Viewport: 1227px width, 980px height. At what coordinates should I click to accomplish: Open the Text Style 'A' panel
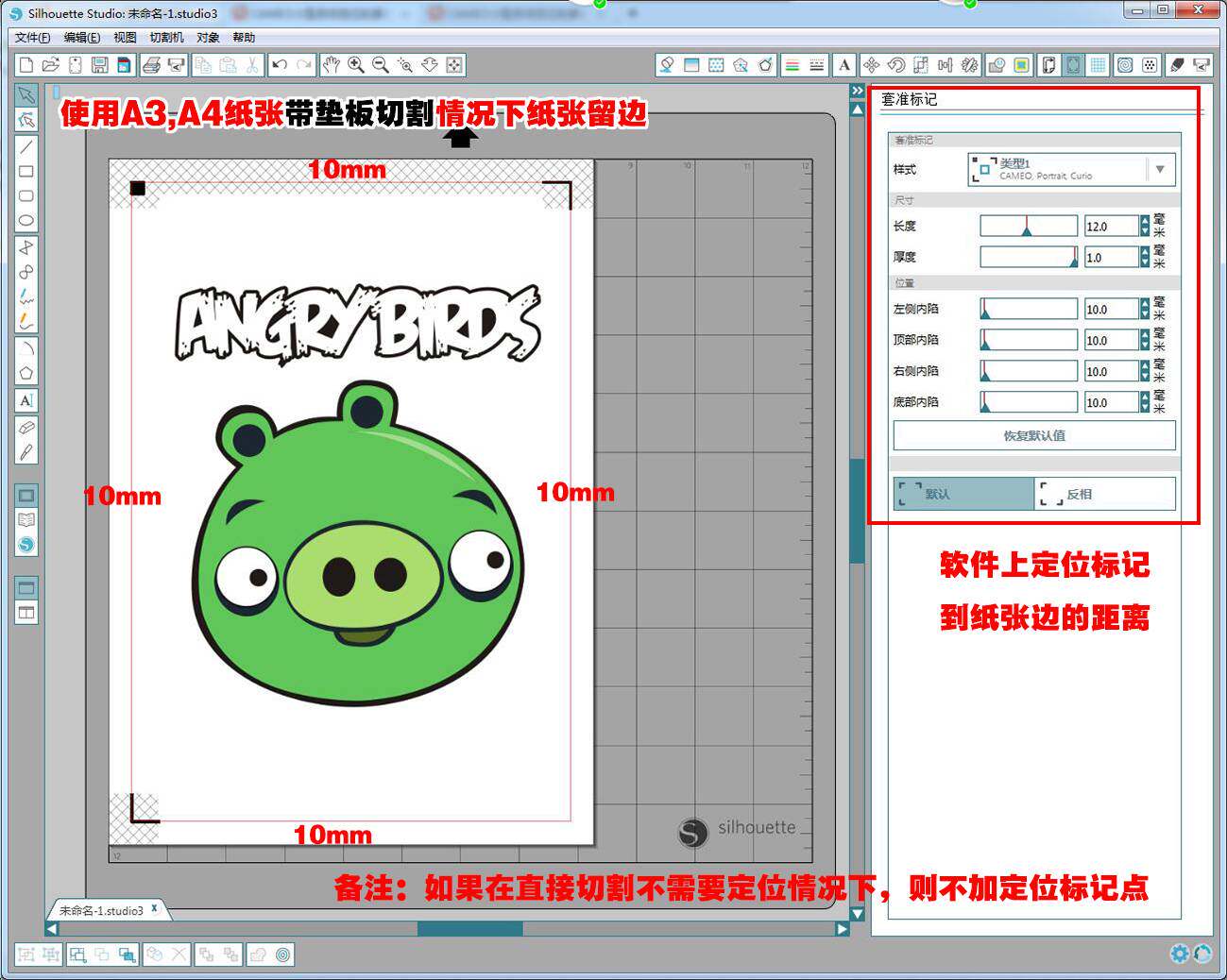coord(844,65)
